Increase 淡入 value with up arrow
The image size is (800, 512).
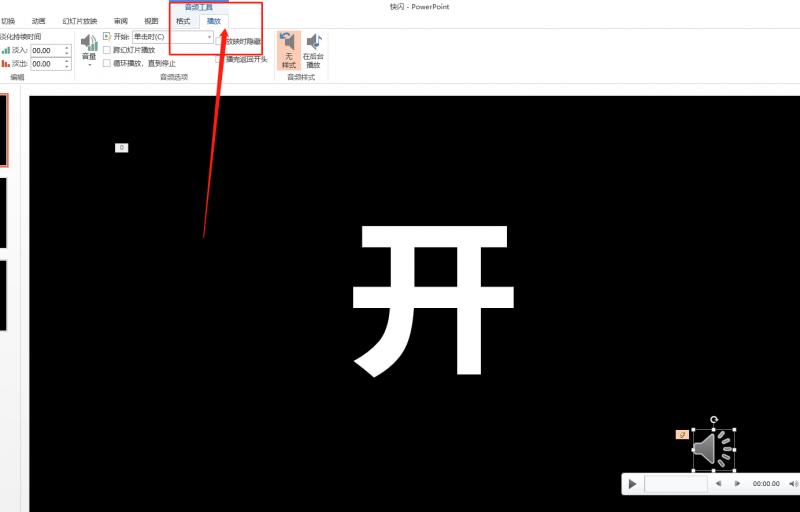coord(67,47)
